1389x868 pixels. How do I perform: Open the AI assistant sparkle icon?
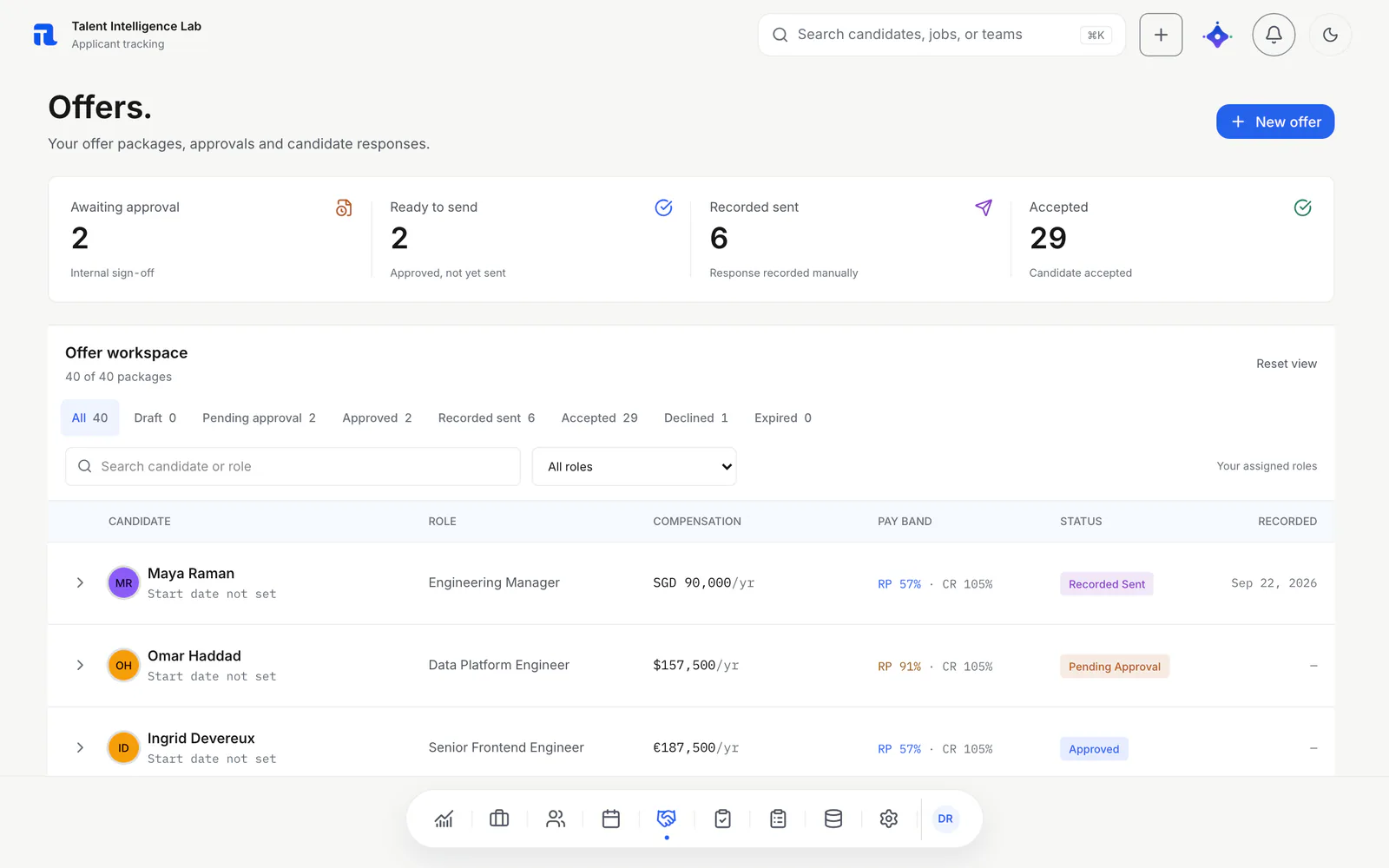point(1217,35)
